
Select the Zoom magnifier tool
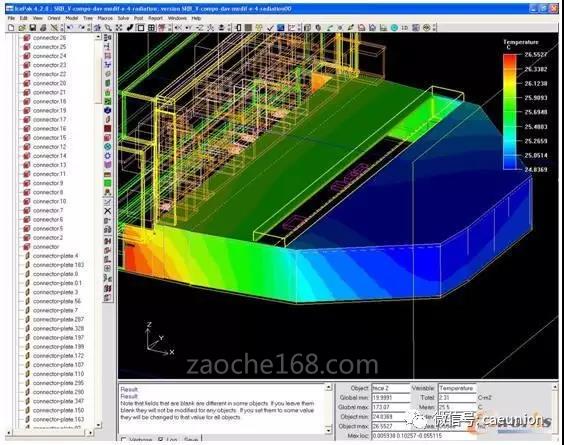coord(108,27)
